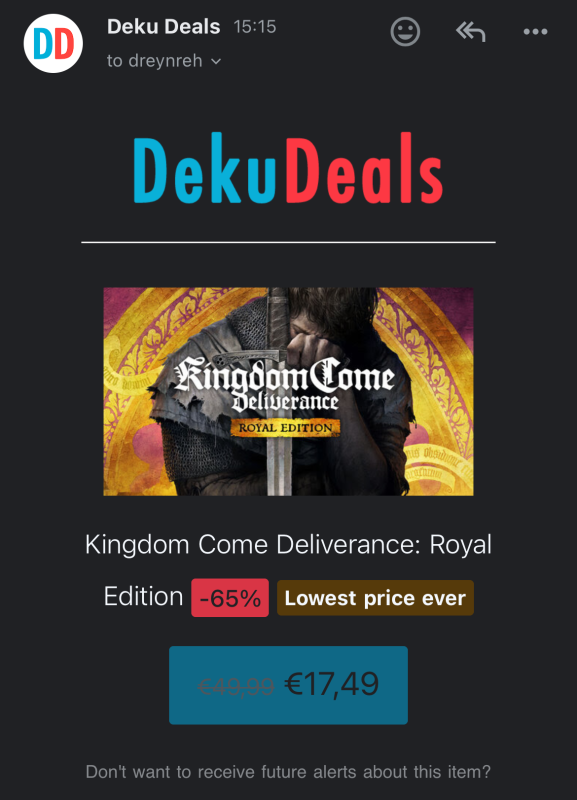Click the crossed-out €49,99 original price
The width and height of the screenshot is (577, 800).
pyautogui.click(x=236, y=687)
